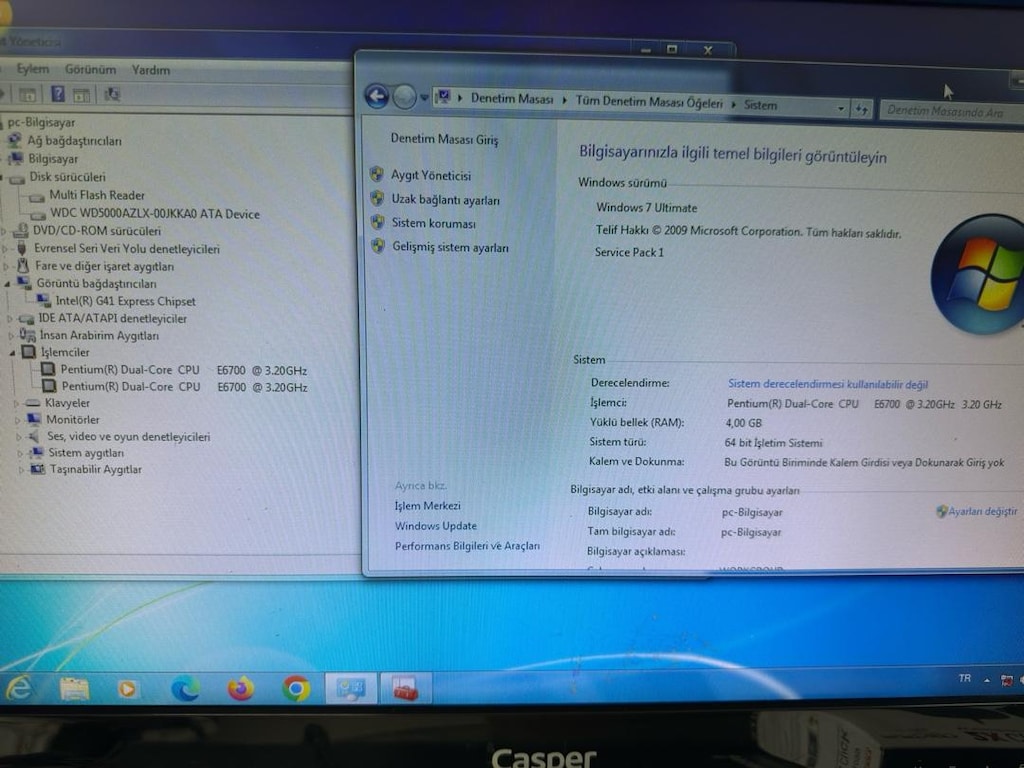This screenshot has width=1024, height=768.
Task: Click Tüm Denetim Masası Öğeleri breadcrumb
Action: (x=649, y=102)
